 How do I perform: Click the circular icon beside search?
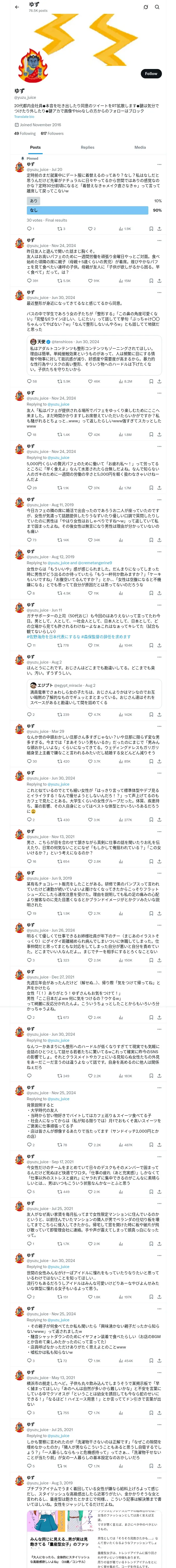tap(146, 7)
